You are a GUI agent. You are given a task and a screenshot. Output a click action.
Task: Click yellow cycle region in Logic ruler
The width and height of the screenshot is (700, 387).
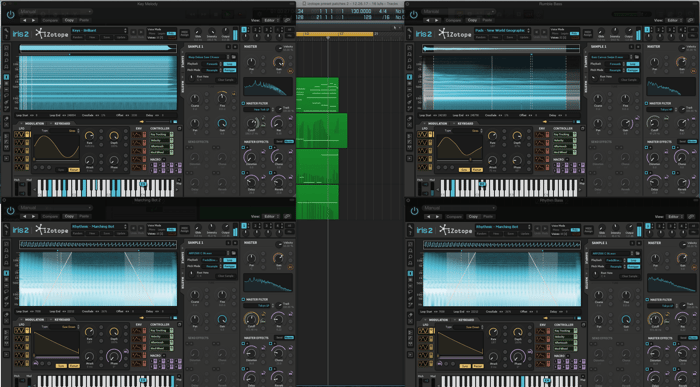click(334, 33)
